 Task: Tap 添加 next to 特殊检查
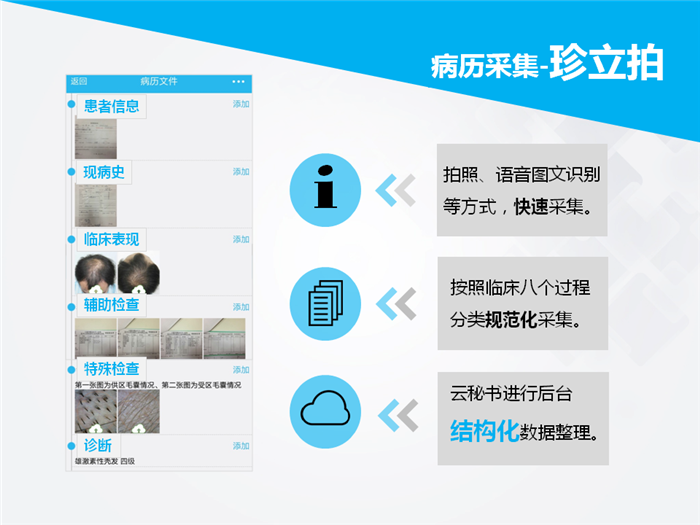pyautogui.click(x=241, y=370)
